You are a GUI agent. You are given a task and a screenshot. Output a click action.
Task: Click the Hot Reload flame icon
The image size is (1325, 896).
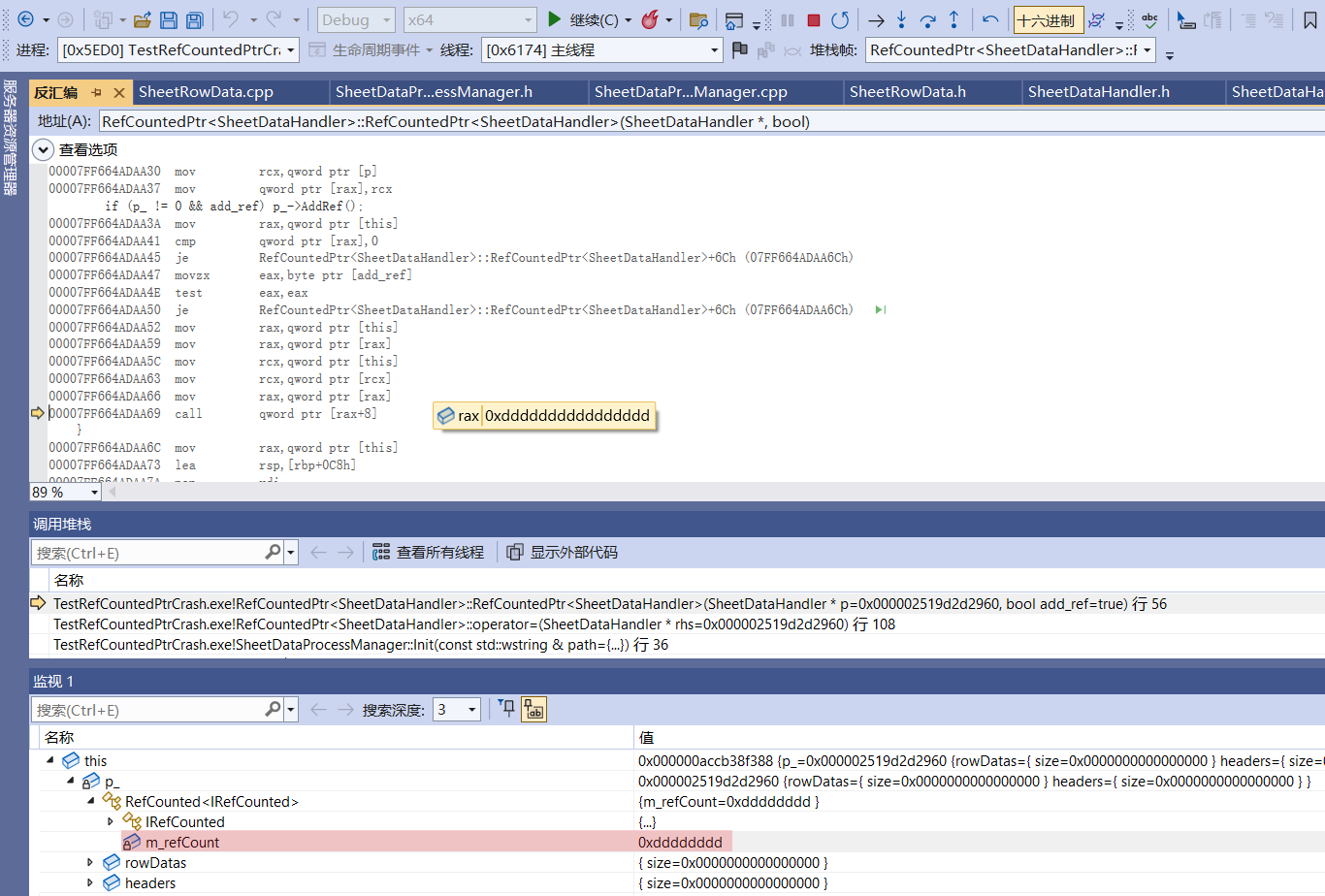point(650,19)
